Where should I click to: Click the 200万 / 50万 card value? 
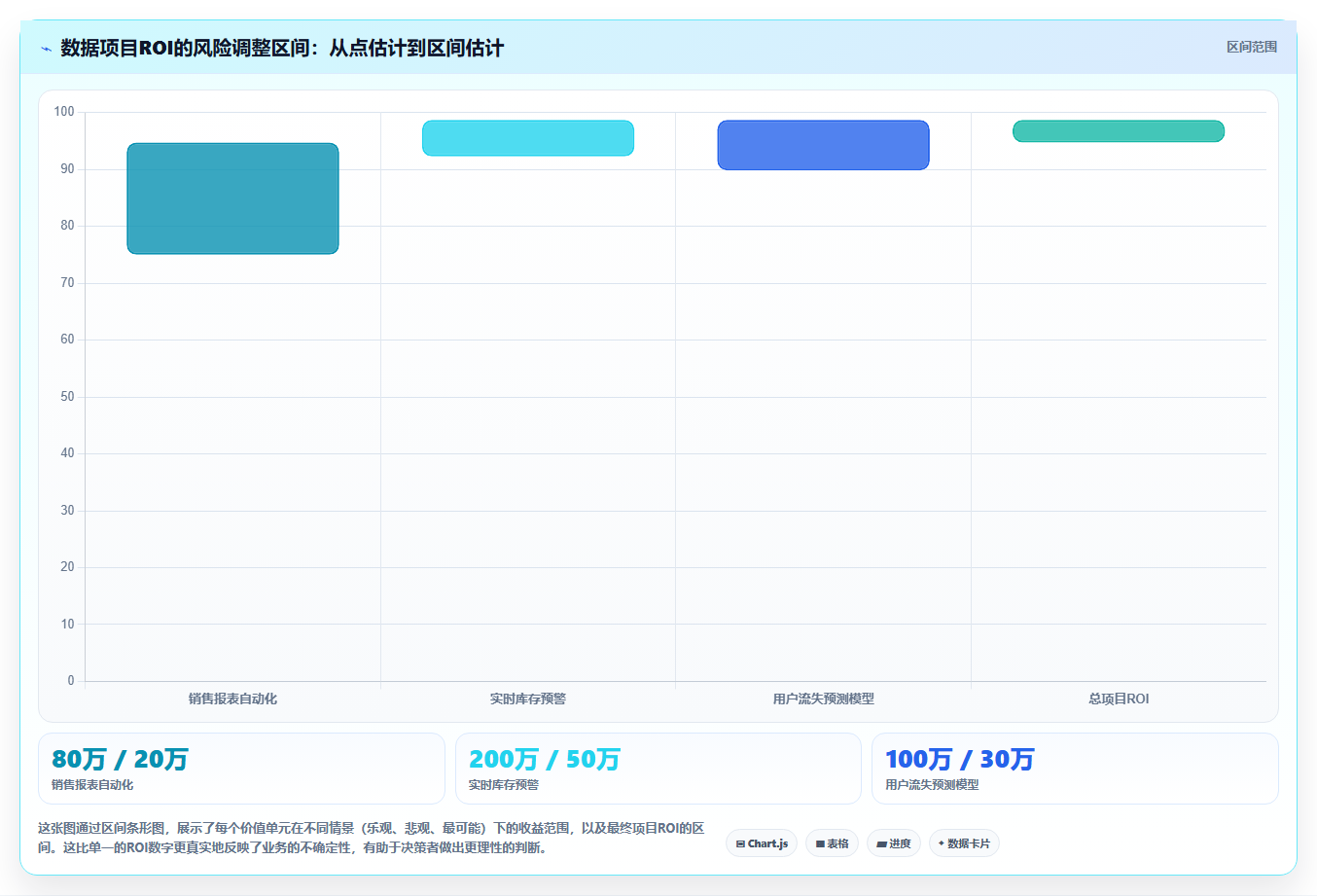click(544, 759)
